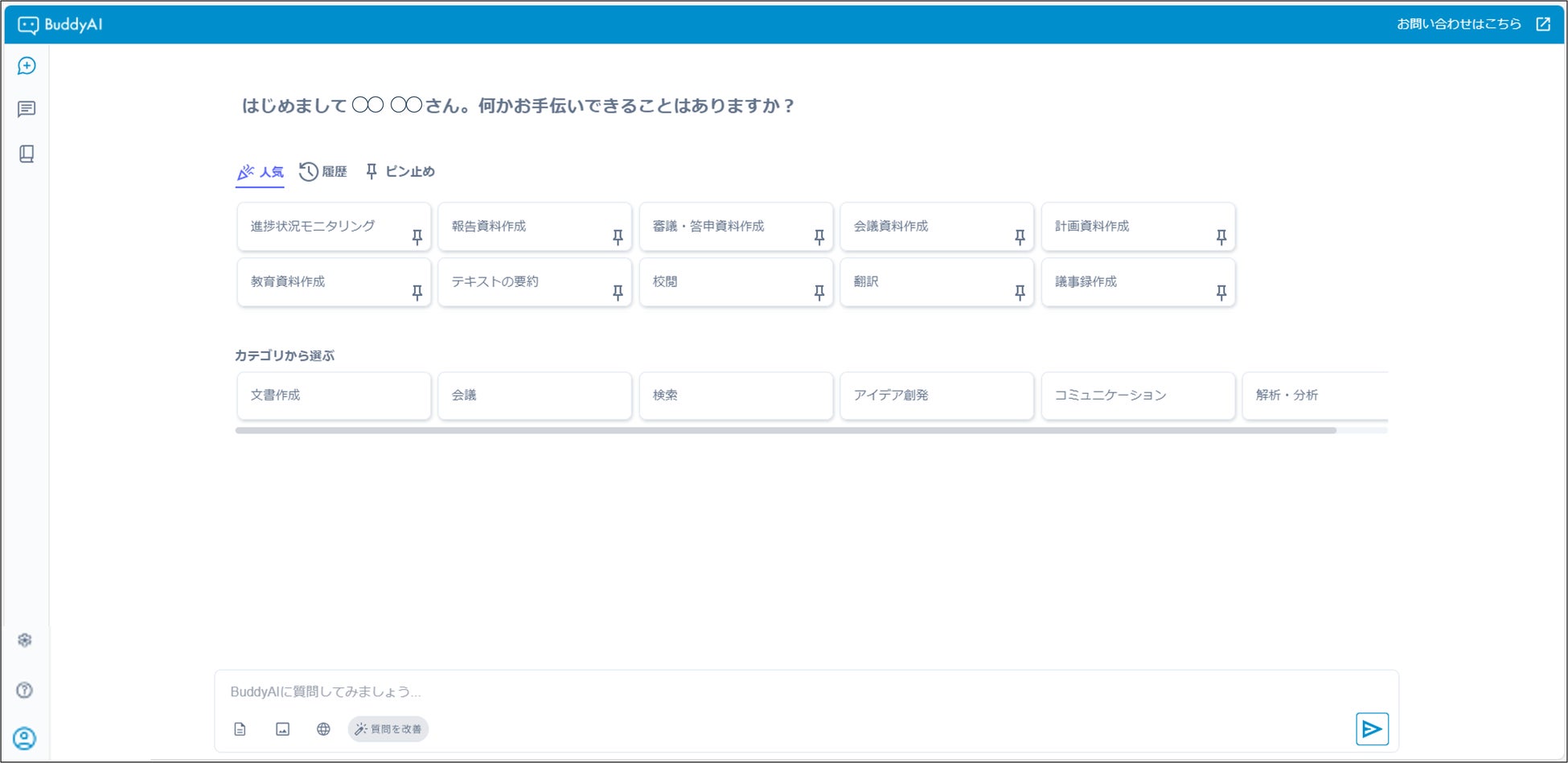Switch to the 履歴 tab
Image resolution: width=1568 pixels, height=763 pixels.
(323, 171)
